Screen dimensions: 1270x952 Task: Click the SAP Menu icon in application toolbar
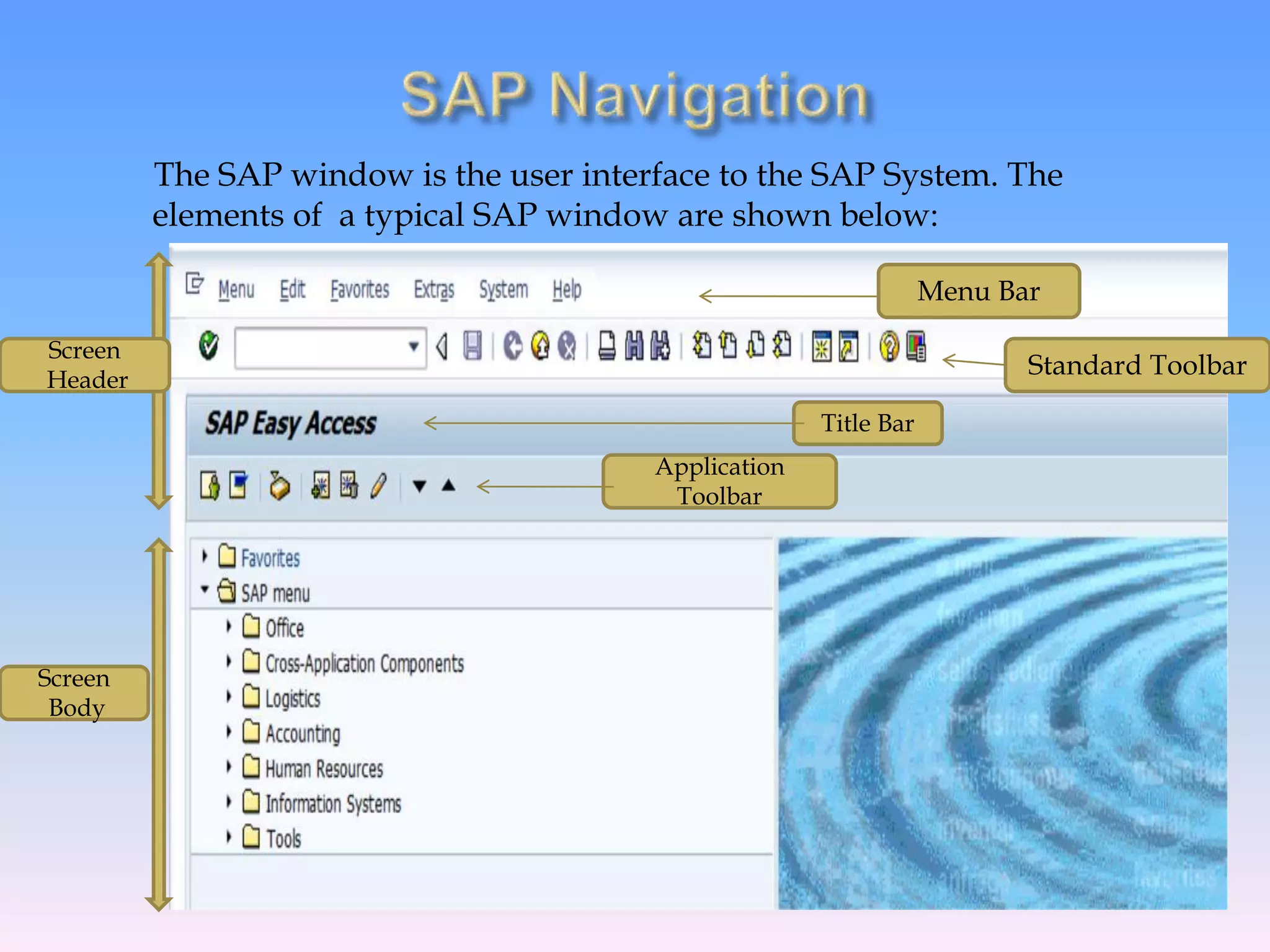tap(239, 485)
